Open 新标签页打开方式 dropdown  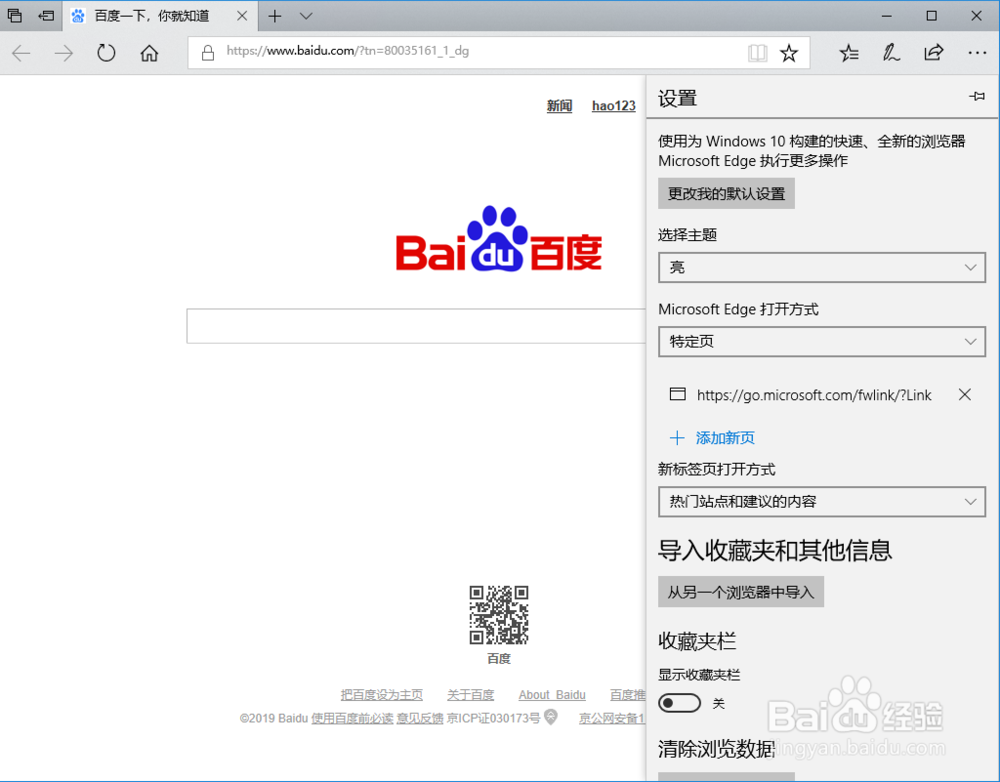click(821, 501)
